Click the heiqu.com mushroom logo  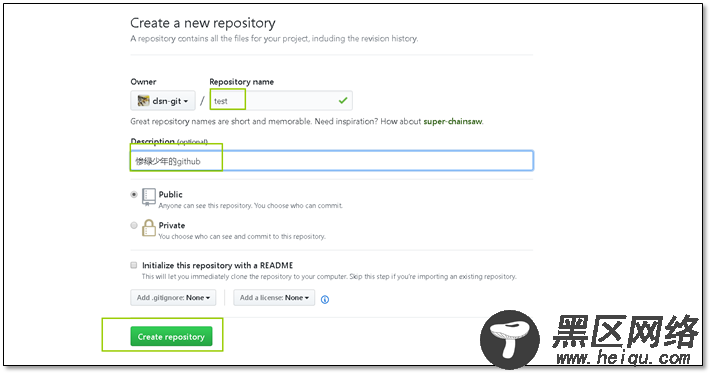tap(509, 339)
